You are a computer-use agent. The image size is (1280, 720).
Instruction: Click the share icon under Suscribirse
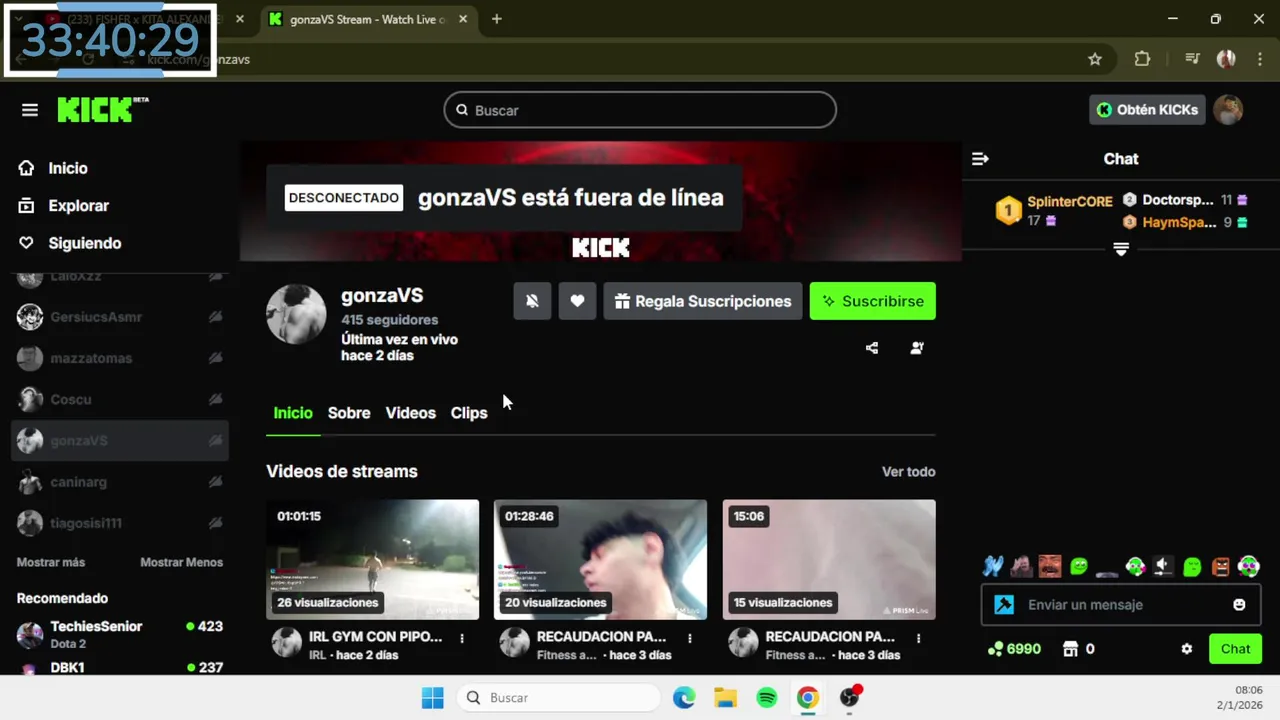click(872, 348)
